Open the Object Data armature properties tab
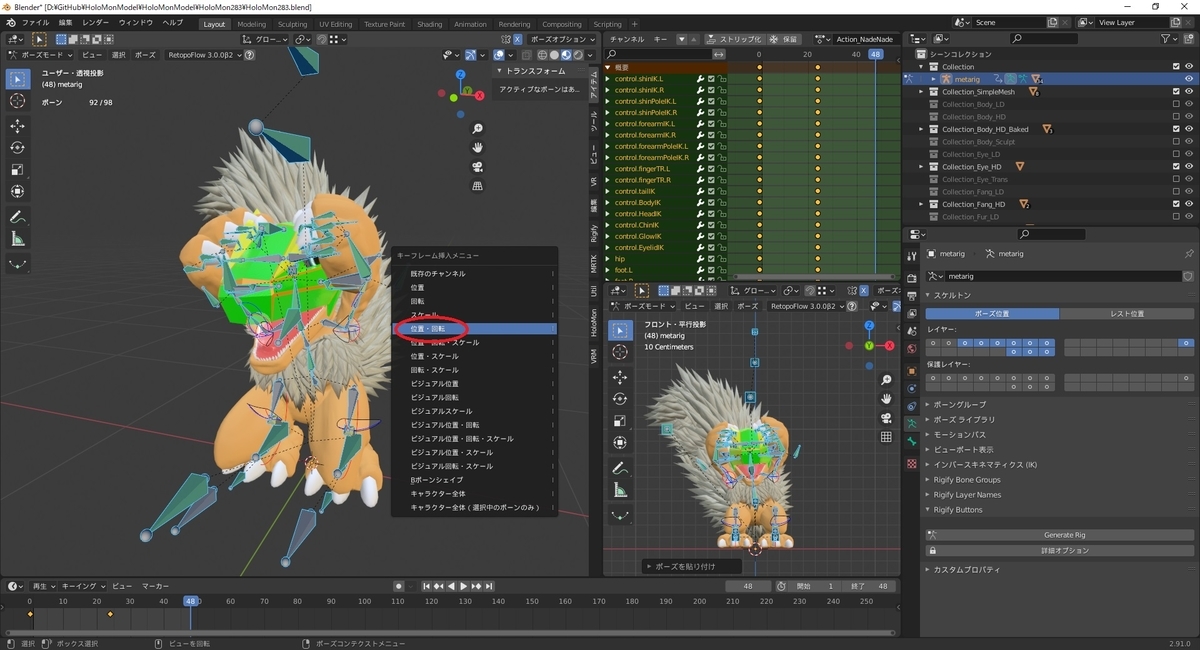 (x=911, y=425)
